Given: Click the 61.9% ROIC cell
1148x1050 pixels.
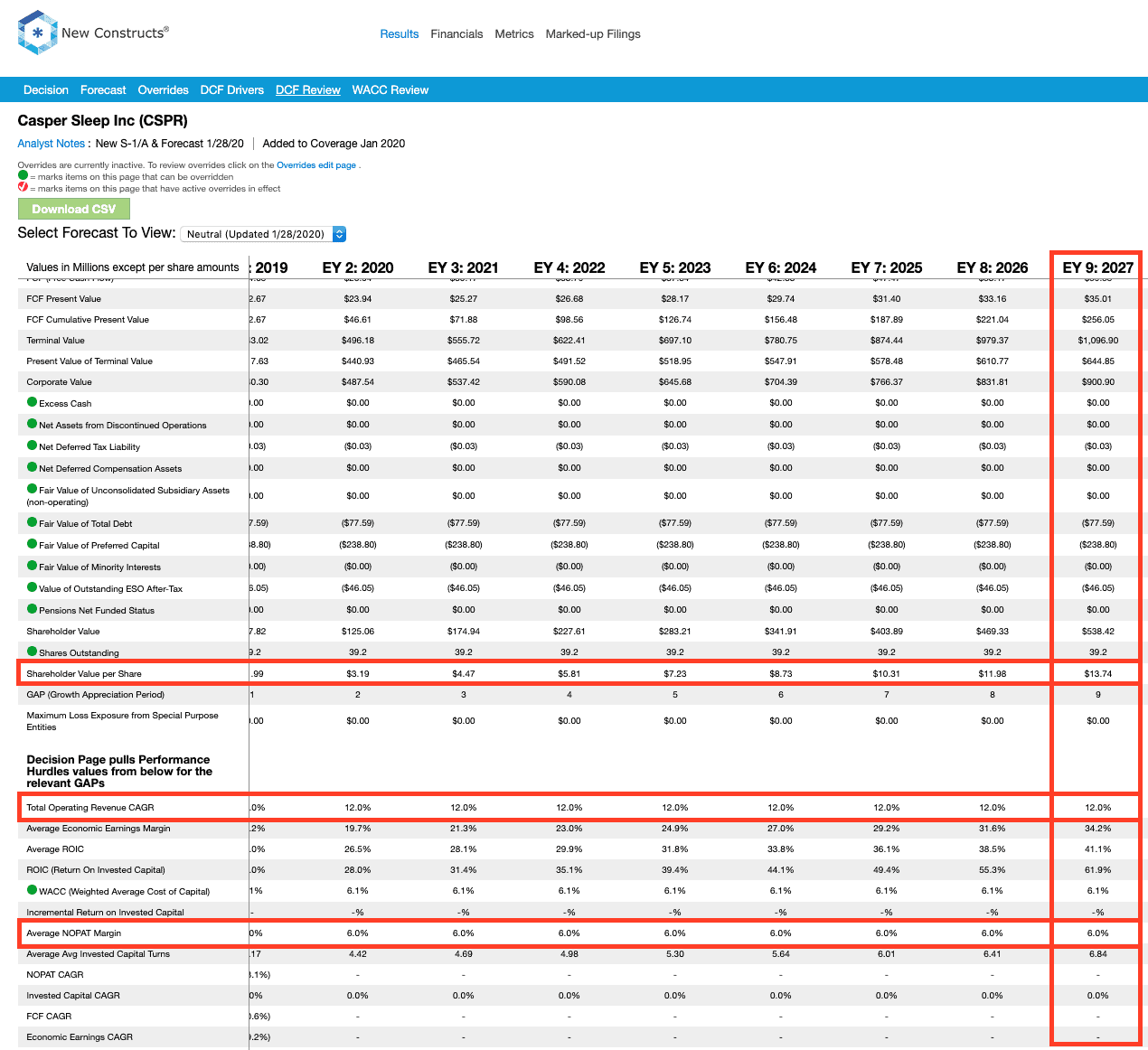Looking at the screenshot, I should [x=1098, y=869].
